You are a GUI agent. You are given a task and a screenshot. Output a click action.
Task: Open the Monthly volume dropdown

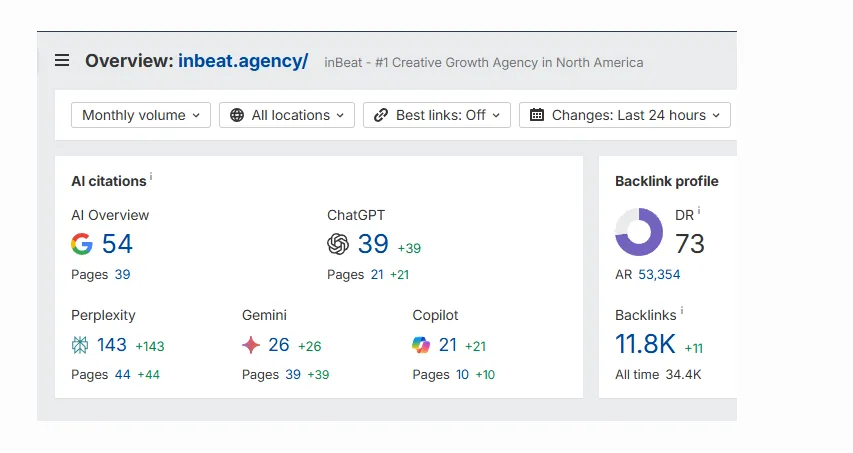(141, 115)
